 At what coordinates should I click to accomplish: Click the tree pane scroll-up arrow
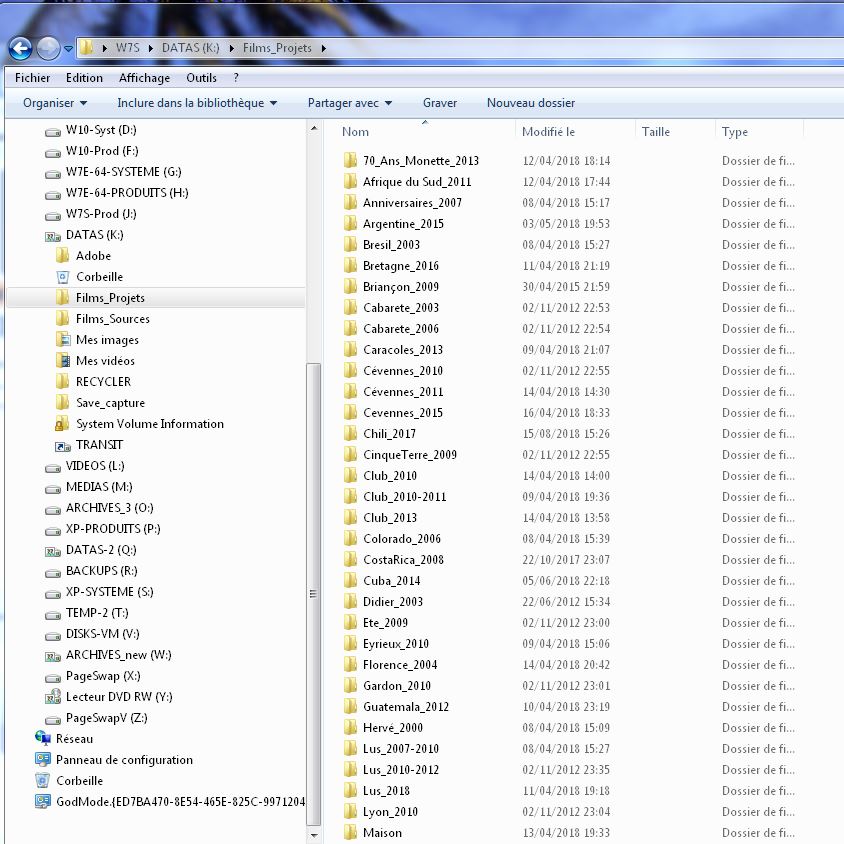(x=314, y=128)
